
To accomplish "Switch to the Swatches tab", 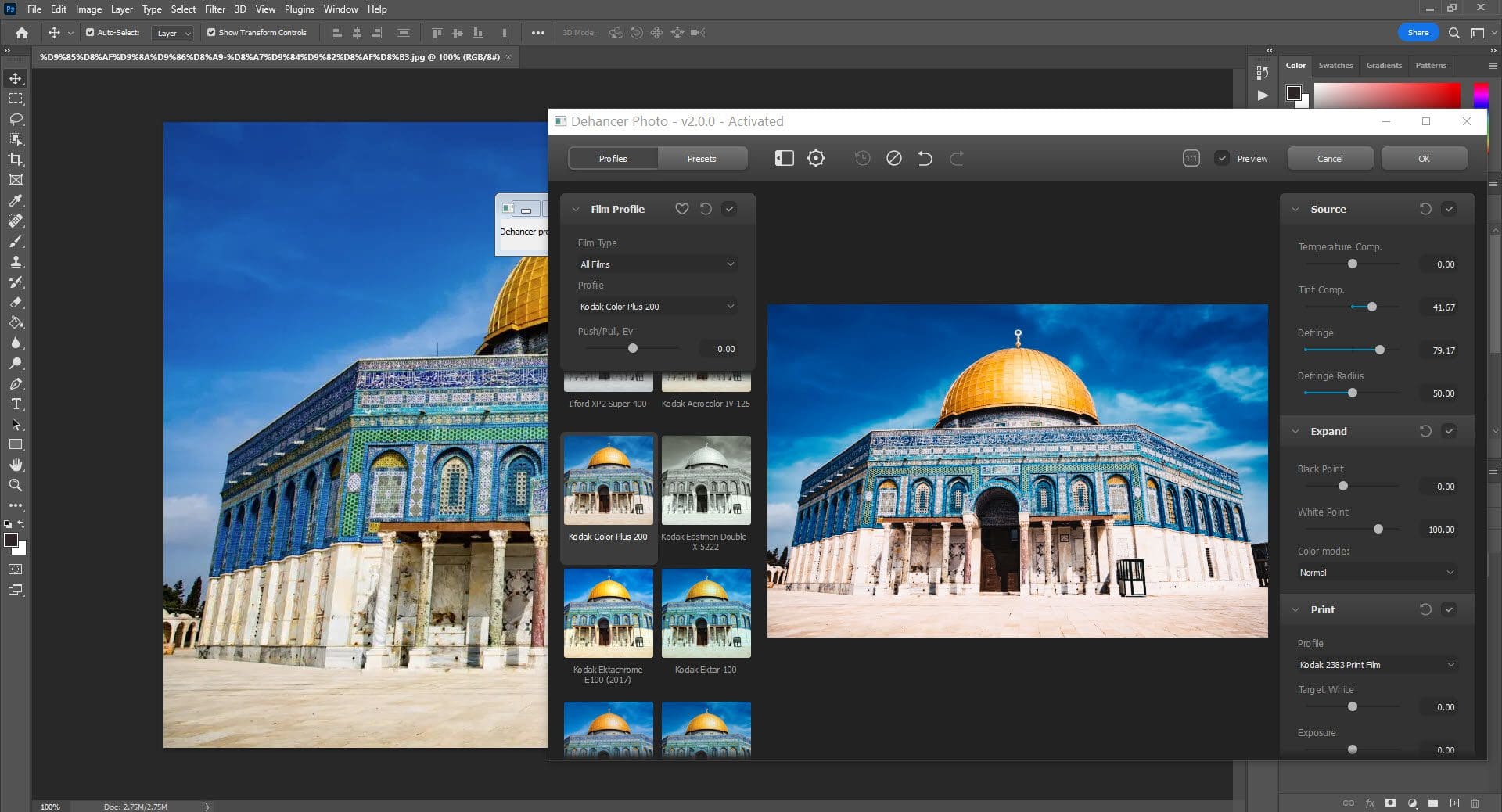I will (x=1335, y=66).
